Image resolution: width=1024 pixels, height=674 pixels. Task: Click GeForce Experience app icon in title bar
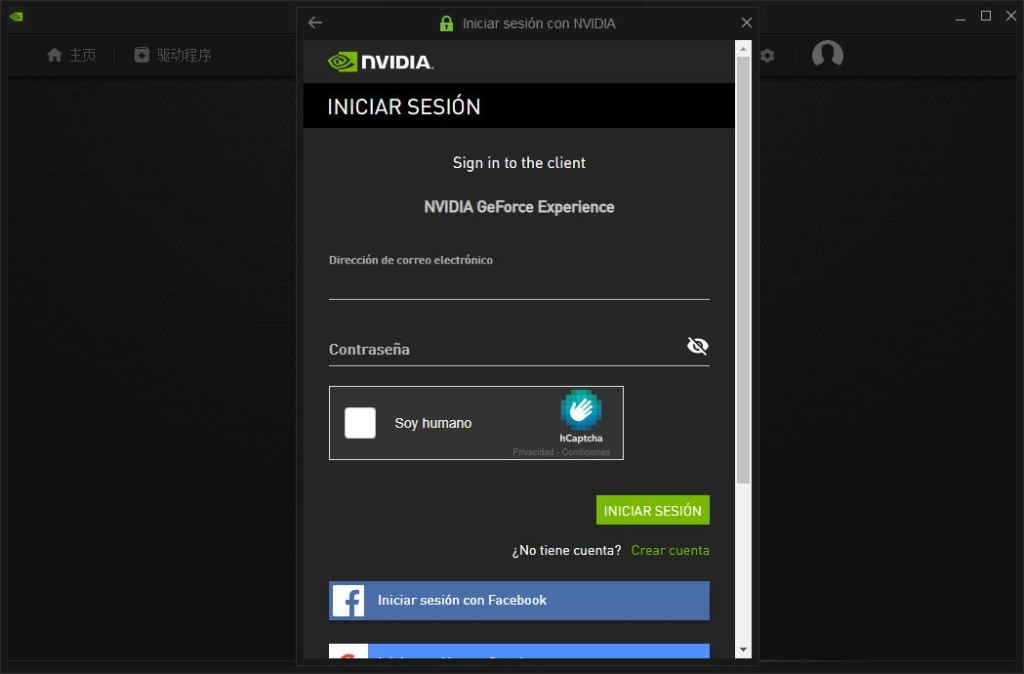[16, 16]
